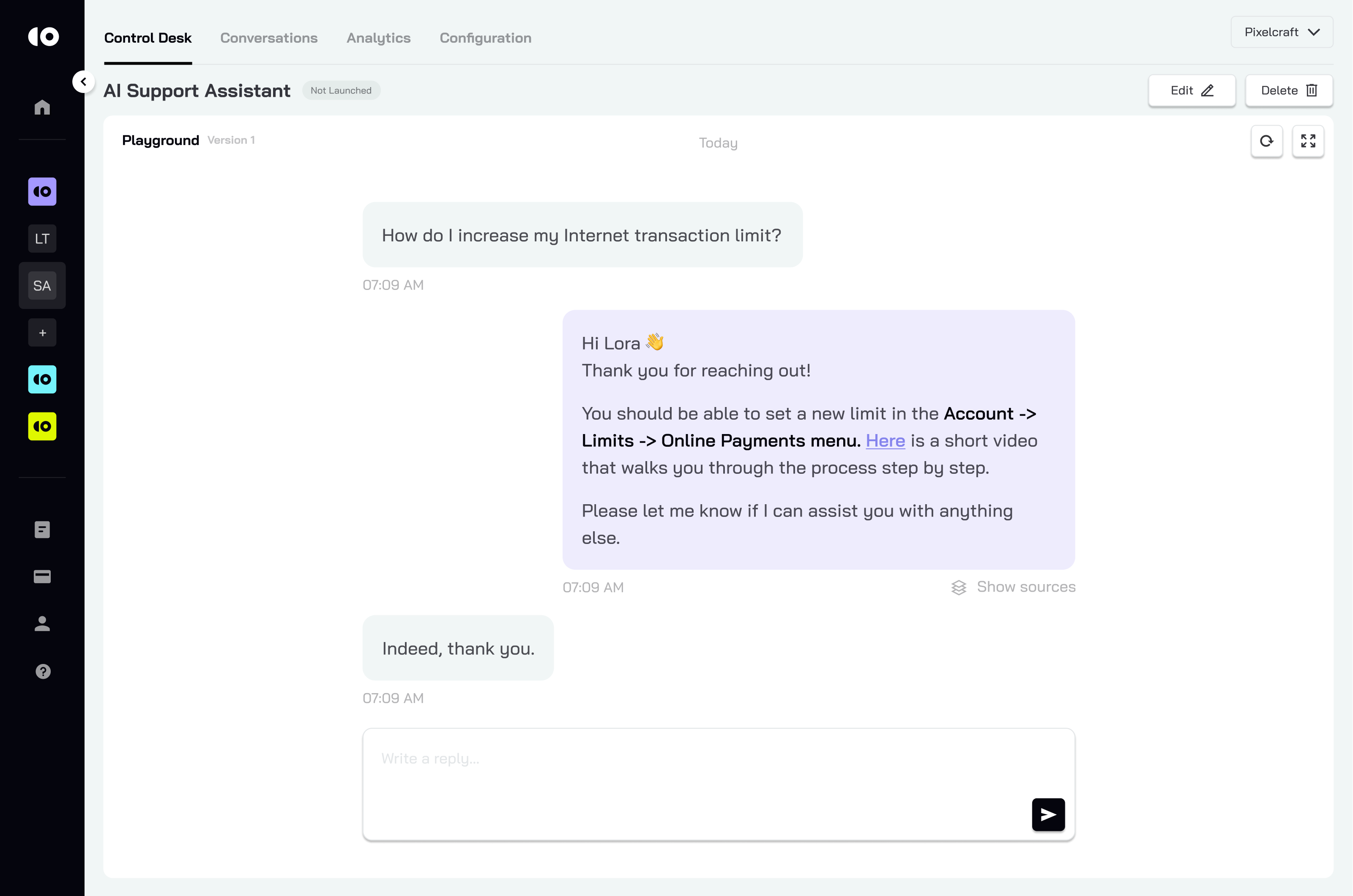Click the Edit button for the assistant
1353x896 pixels.
tap(1191, 90)
